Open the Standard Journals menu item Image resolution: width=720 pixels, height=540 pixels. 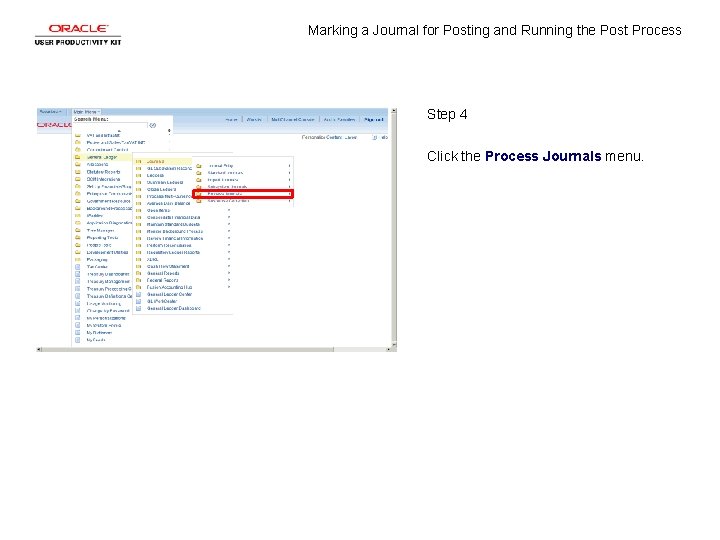(x=225, y=173)
